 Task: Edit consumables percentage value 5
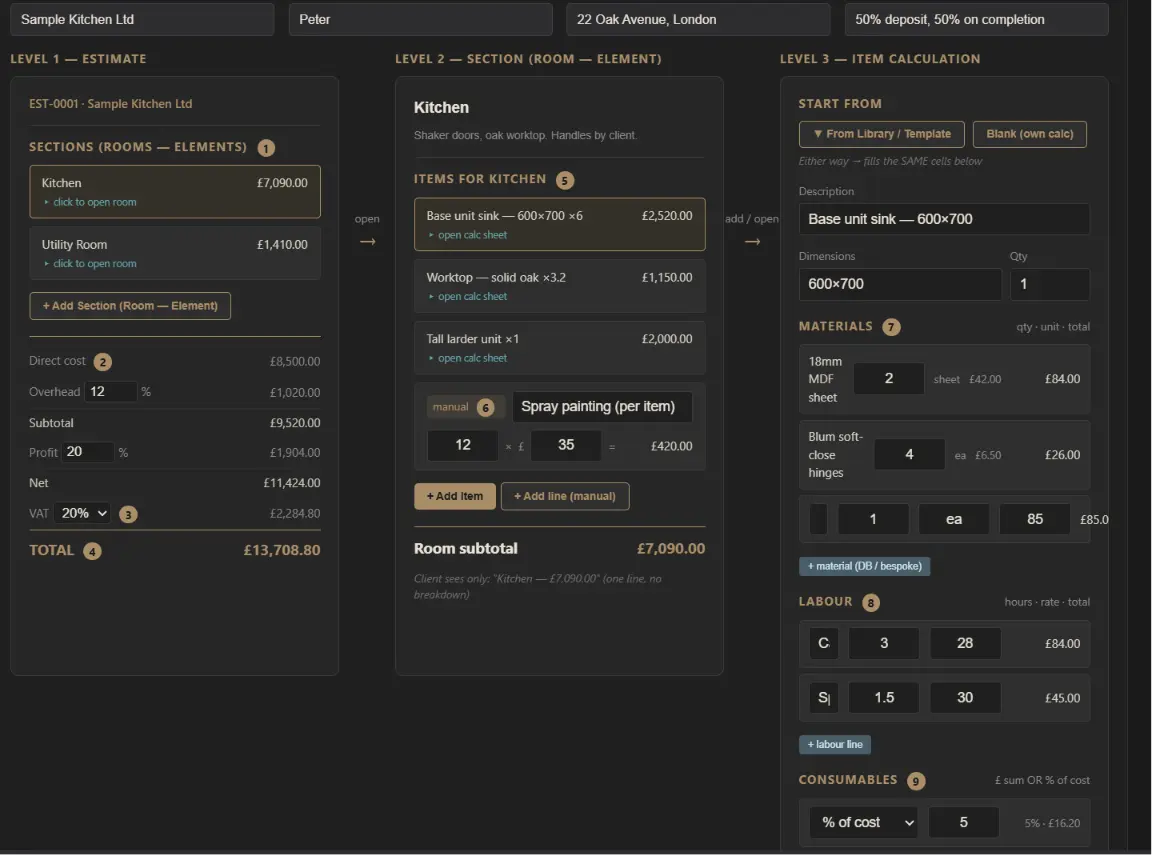[963, 822]
